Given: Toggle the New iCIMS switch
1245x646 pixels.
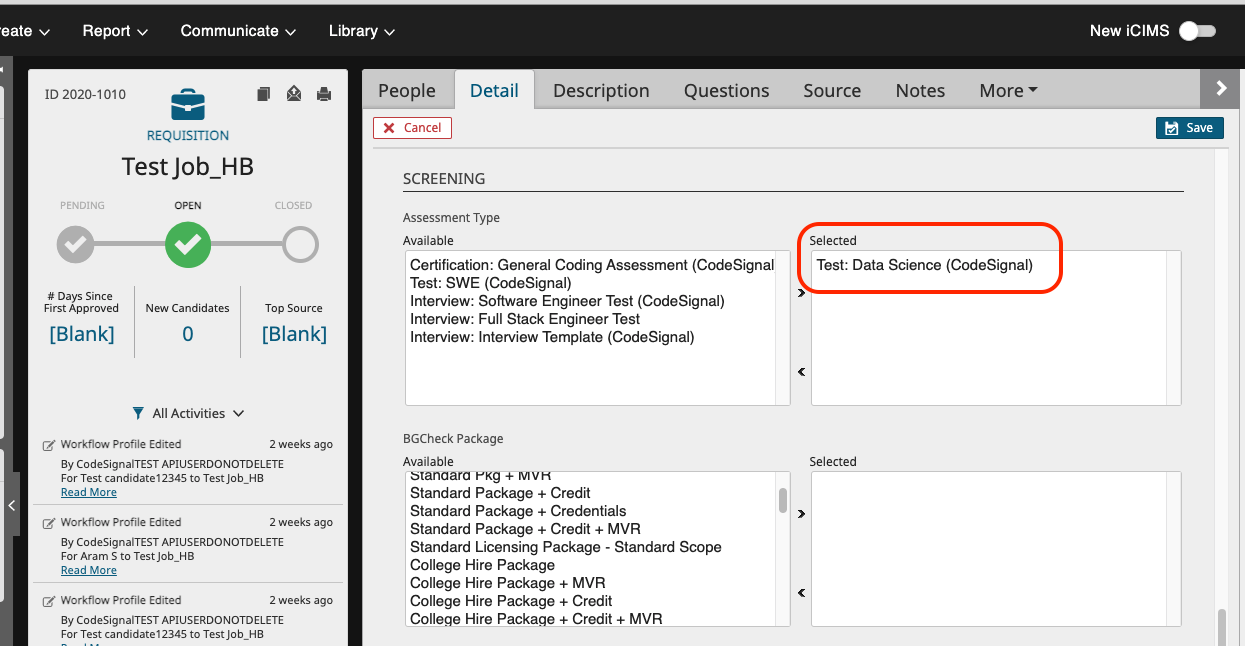Looking at the screenshot, I should [x=1197, y=31].
